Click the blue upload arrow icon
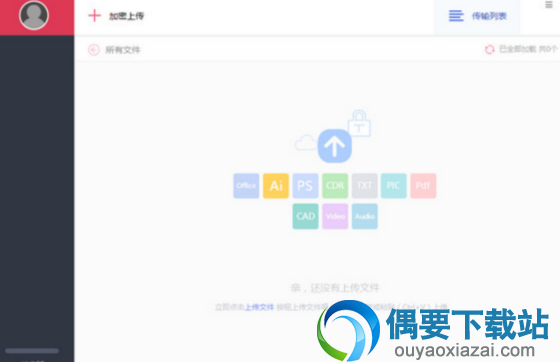560x362 pixels. [x=335, y=146]
